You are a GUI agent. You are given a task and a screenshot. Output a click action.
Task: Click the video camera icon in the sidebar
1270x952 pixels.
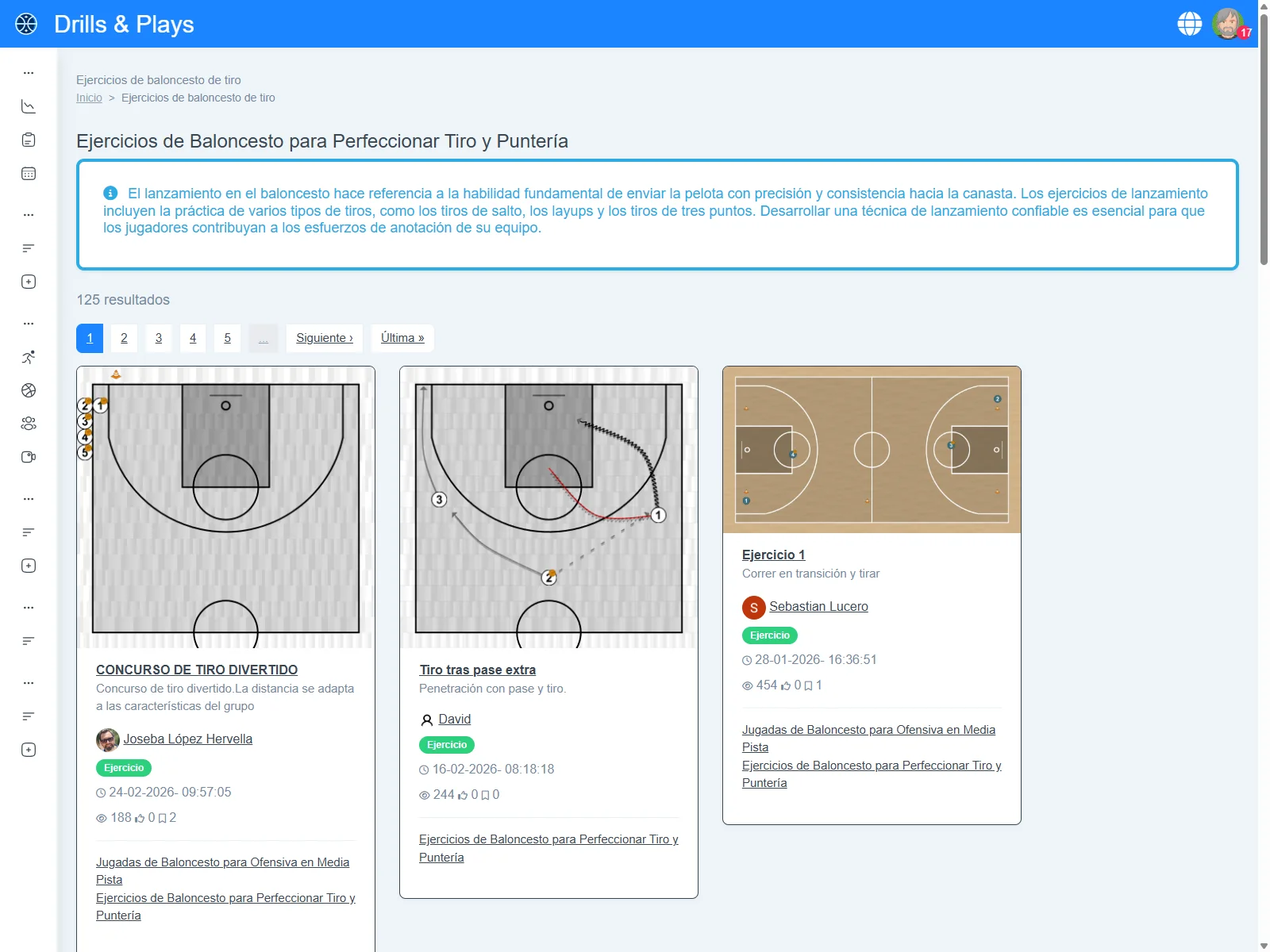[x=29, y=456]
